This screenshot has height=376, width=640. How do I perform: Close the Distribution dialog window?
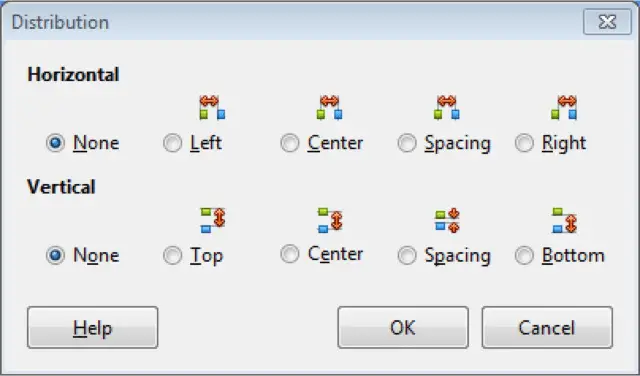click(607, 22)
